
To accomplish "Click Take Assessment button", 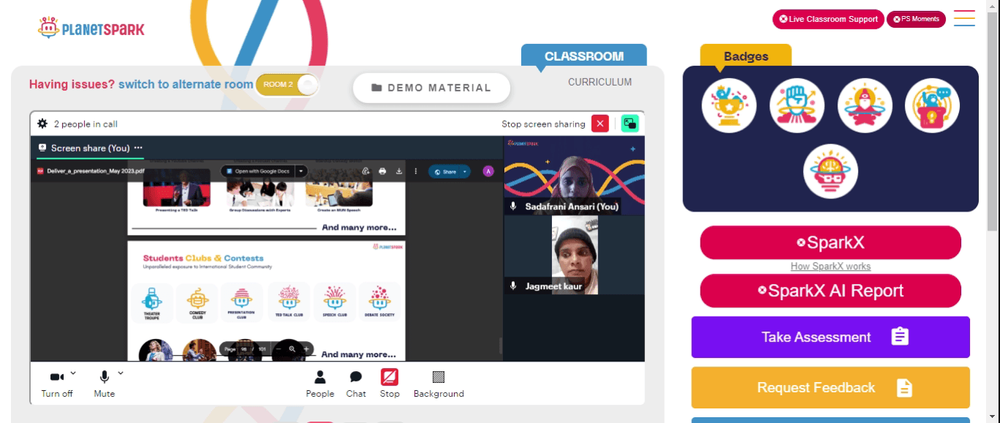I will pos(830,337).
